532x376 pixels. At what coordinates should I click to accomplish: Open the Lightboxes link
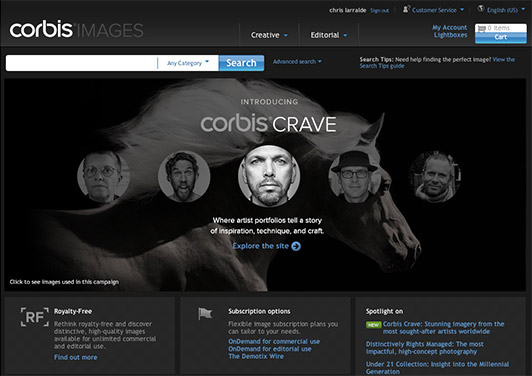[451, 35]
